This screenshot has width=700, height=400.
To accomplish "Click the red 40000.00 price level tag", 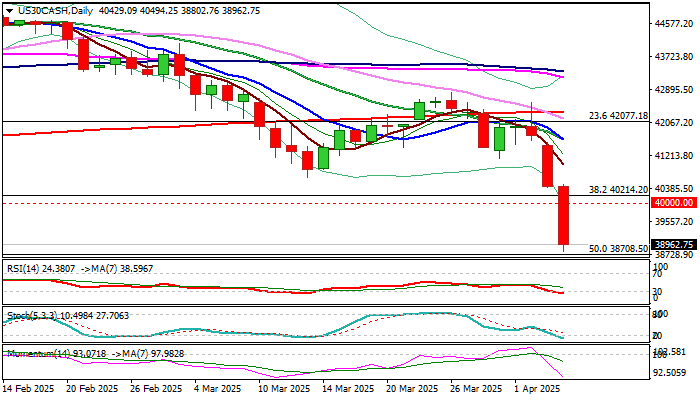I will tap(674, 203).
